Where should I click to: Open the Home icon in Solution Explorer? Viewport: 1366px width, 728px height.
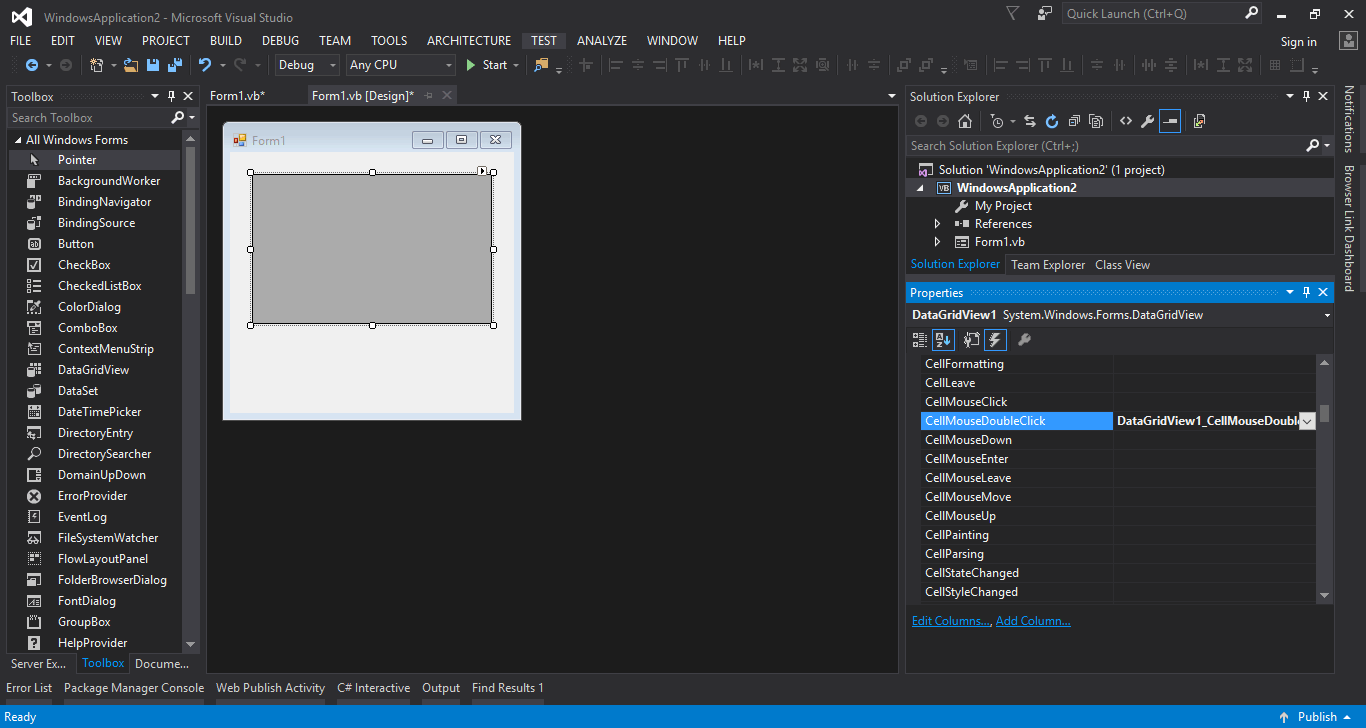pyautogui.click(x=965, y=121)
